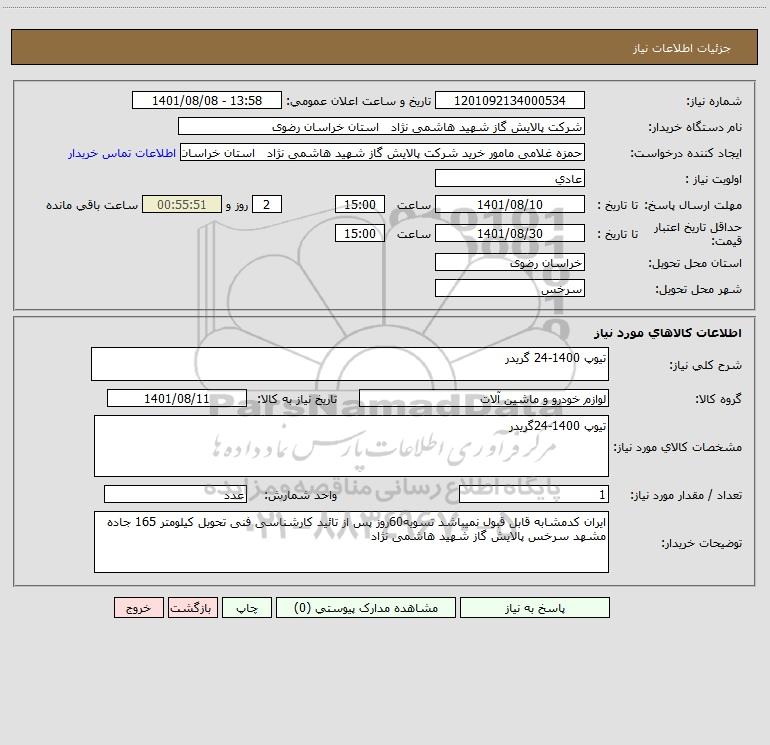
Task: Open 'اطلاعات تماس خریدار' link
Action: tap(122, 153)
